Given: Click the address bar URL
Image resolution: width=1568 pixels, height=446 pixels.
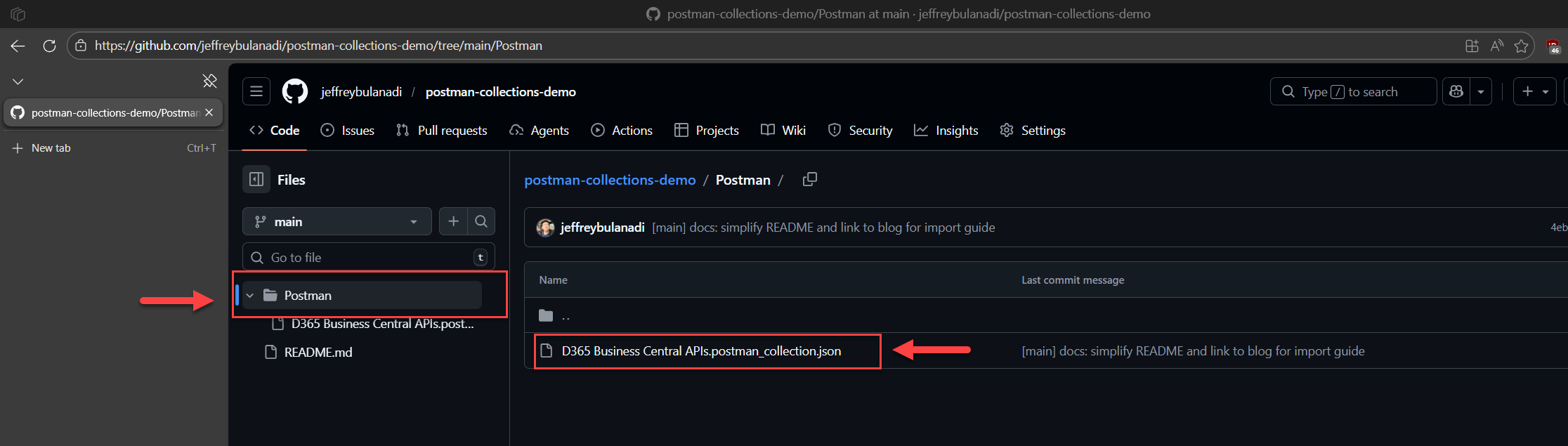Looking at the screenshot, I should pyautogui.click(x=318, y=46).
